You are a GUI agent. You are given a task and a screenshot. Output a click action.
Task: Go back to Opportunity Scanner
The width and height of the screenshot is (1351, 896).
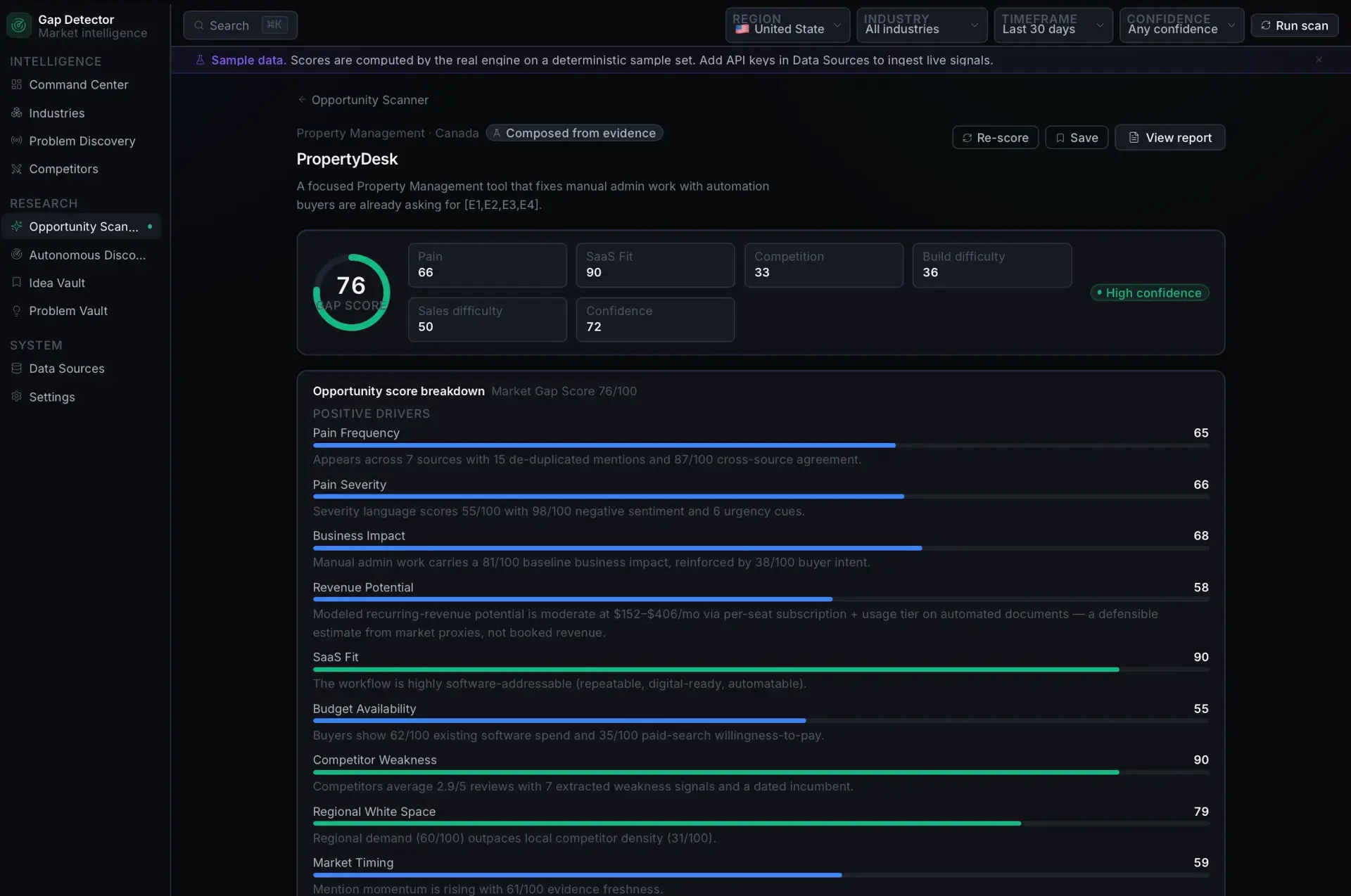pos(363,100)
